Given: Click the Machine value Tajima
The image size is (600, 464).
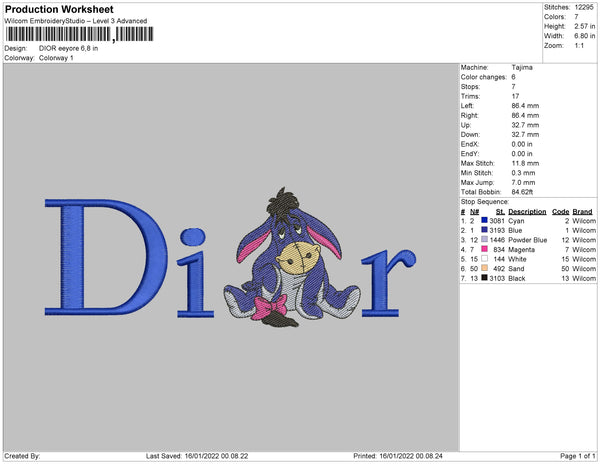Looking at the screenshot, I should click(x=522, y=67).
